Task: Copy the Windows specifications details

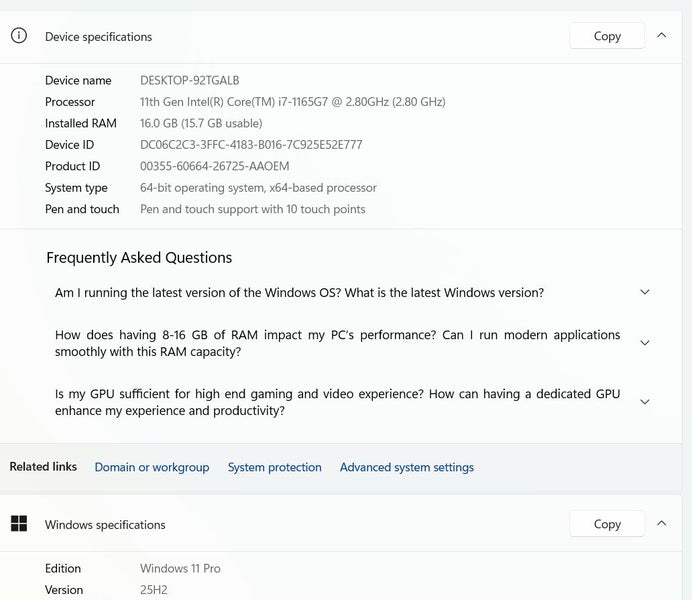Action: click(x=607, y=524)
